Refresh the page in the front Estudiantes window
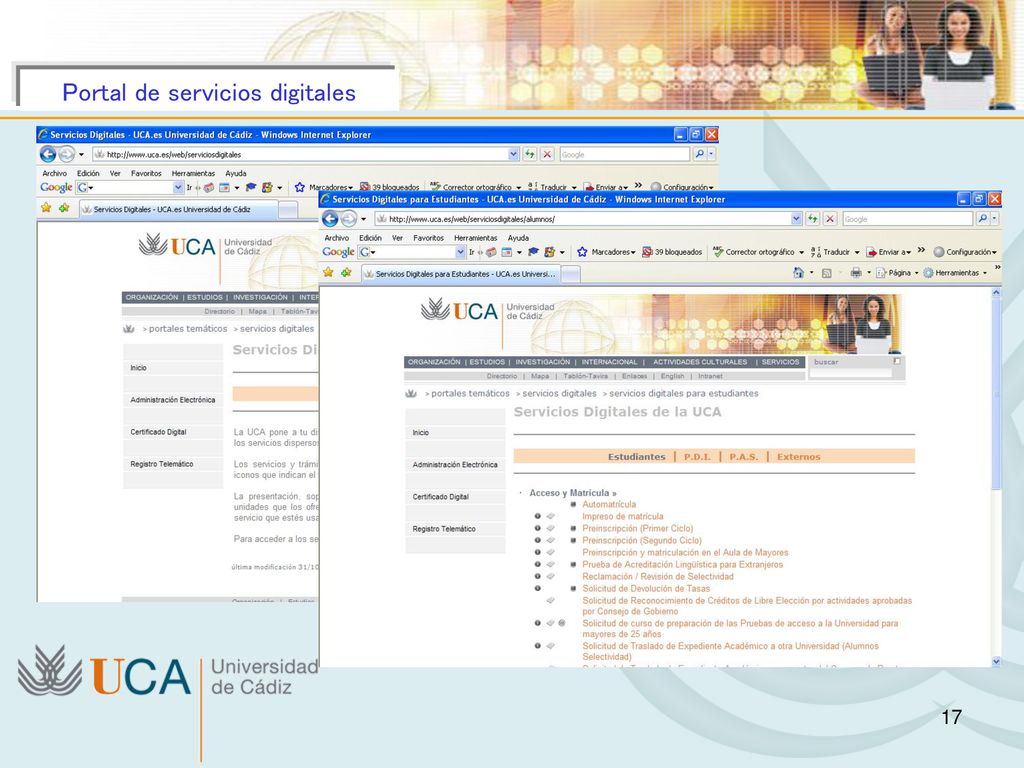 pyautogui.click(x=812, y=219)
